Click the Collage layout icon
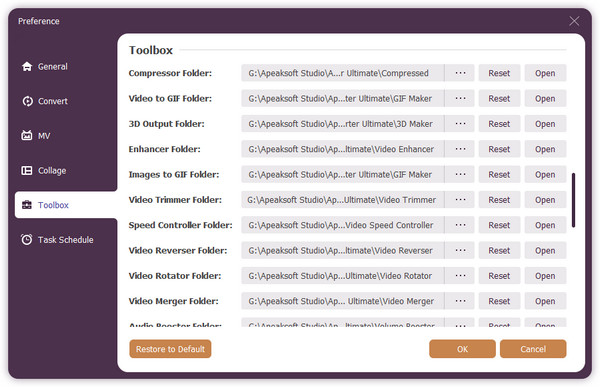Viewport: 600px width, 387px height. coord(27,170)
